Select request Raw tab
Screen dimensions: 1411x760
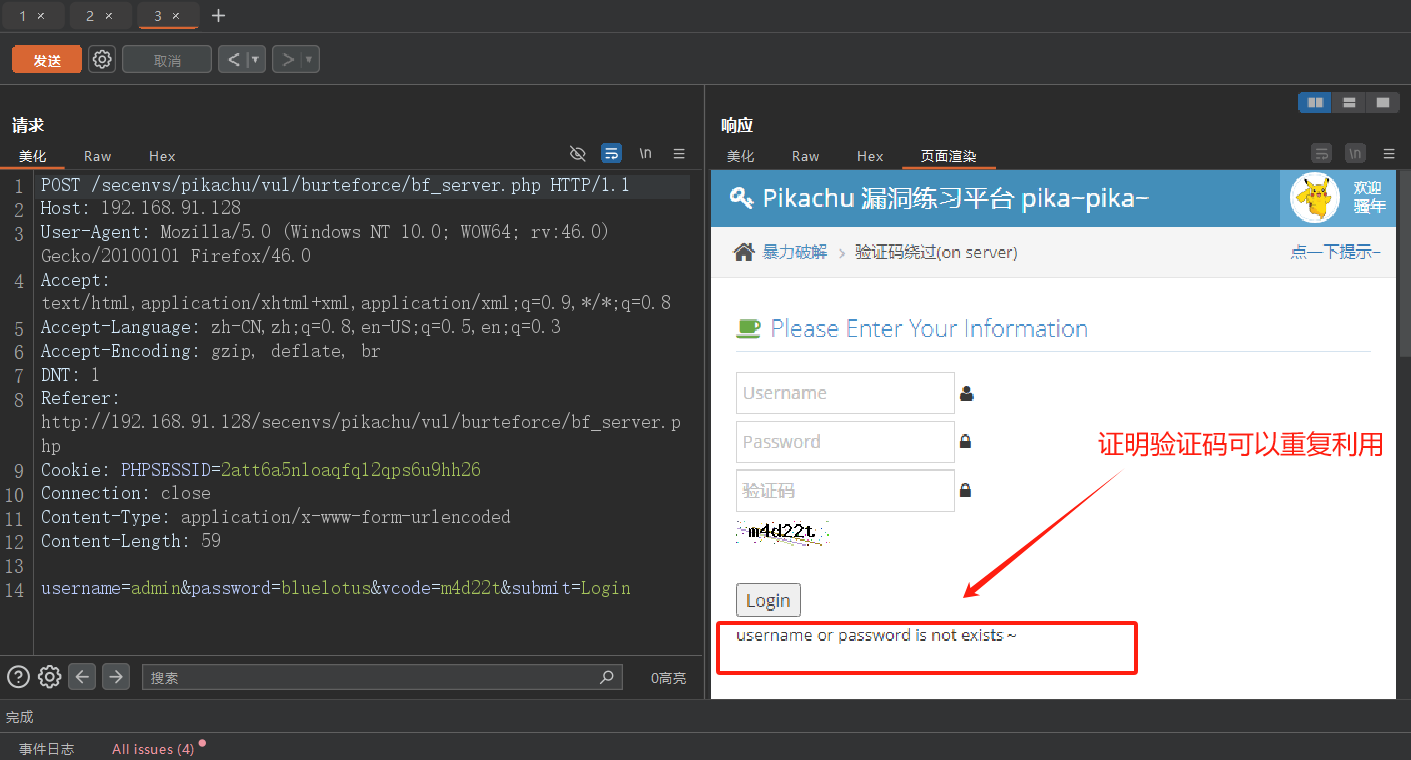click(98, 156)
